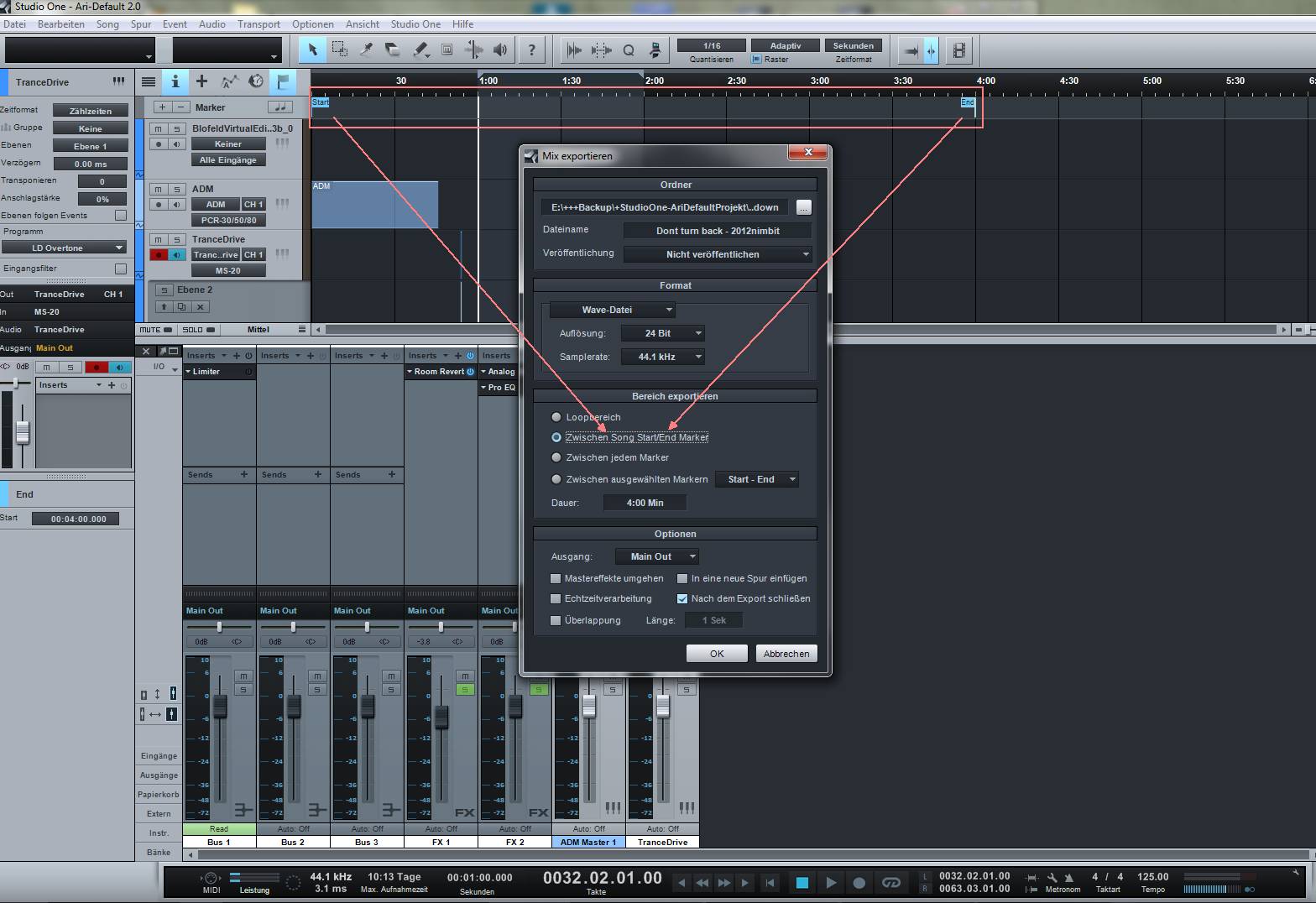Choose the Split knife tool
Image resolution: width=1316 pixels, height=903 pixels.
point(367,50)
